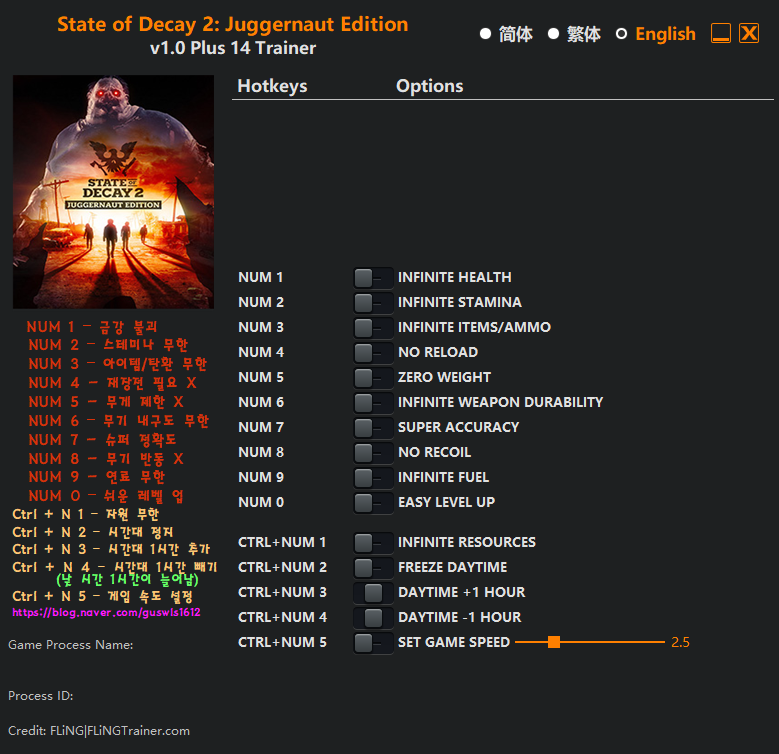Toggle Set Game Speed switch
The width and height of the screenshot is (779, 754).
[373, 643]
